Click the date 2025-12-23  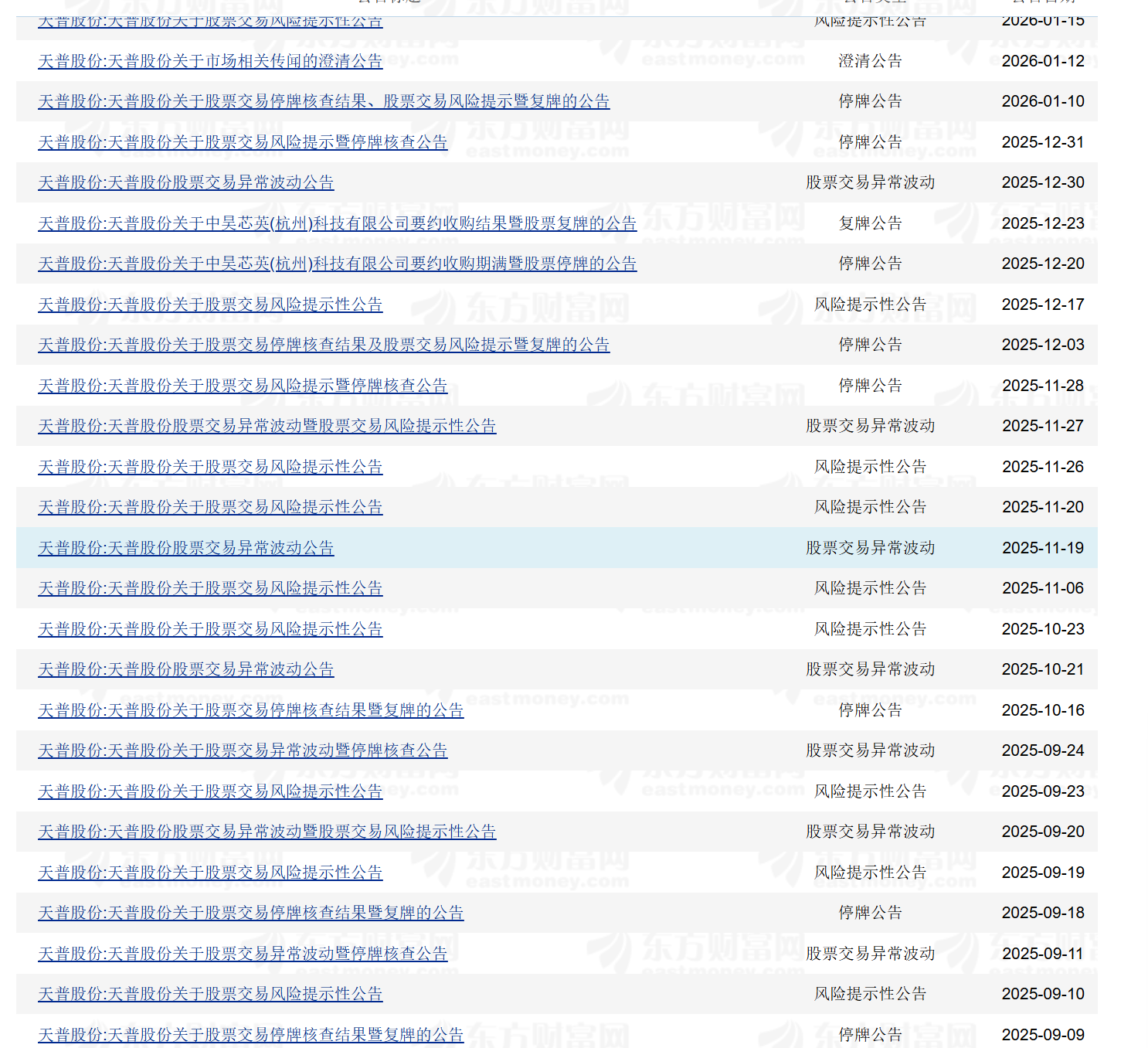pyautogui.click(x=1043, y=223)
